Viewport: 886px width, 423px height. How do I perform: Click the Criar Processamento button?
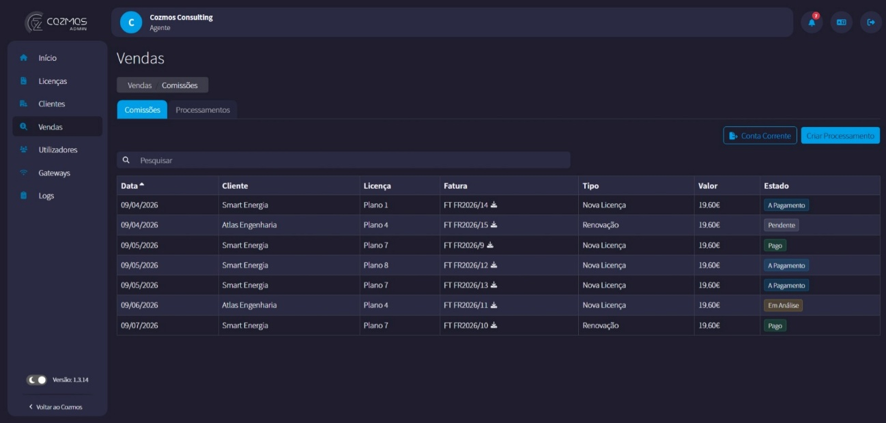[840, 136]
